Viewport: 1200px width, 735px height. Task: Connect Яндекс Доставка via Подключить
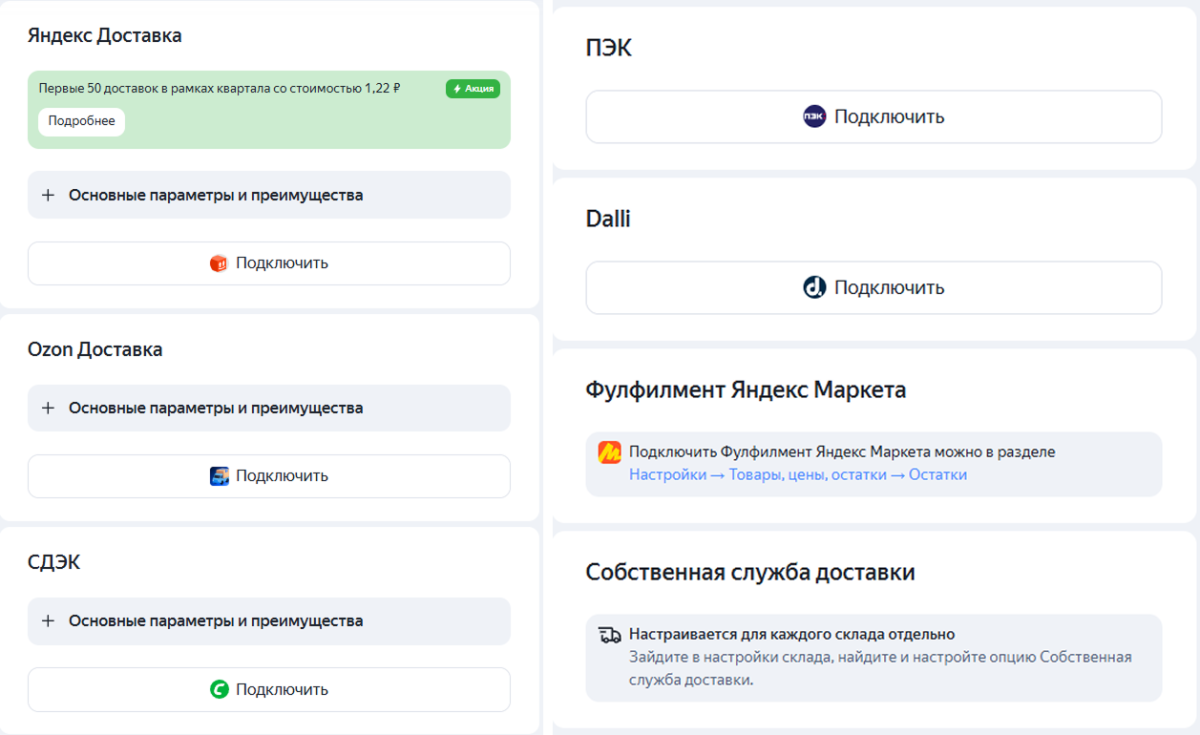click(x=269, y=263)
